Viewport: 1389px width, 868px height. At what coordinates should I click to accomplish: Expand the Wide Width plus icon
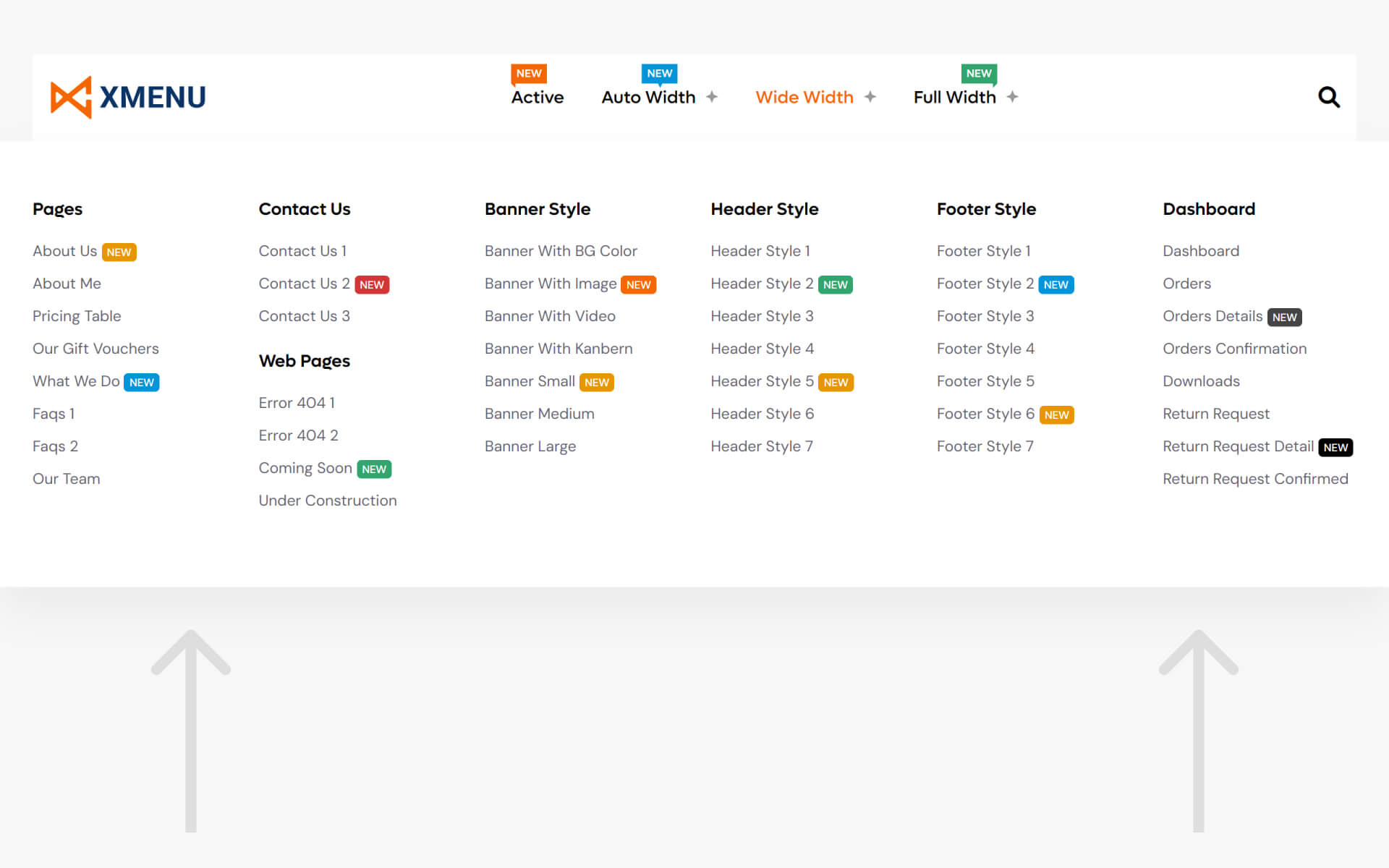(870, 97)
